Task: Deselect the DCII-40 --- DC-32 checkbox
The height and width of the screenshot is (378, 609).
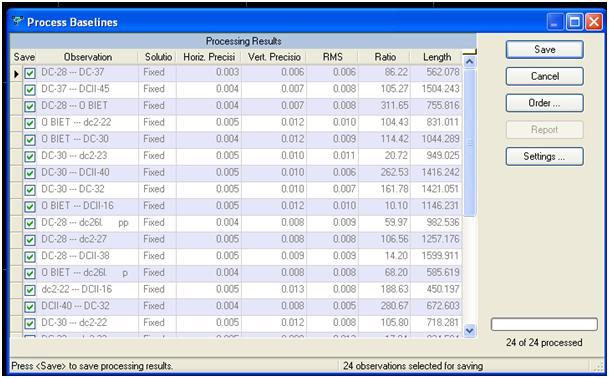Action: tap(30, 307)
